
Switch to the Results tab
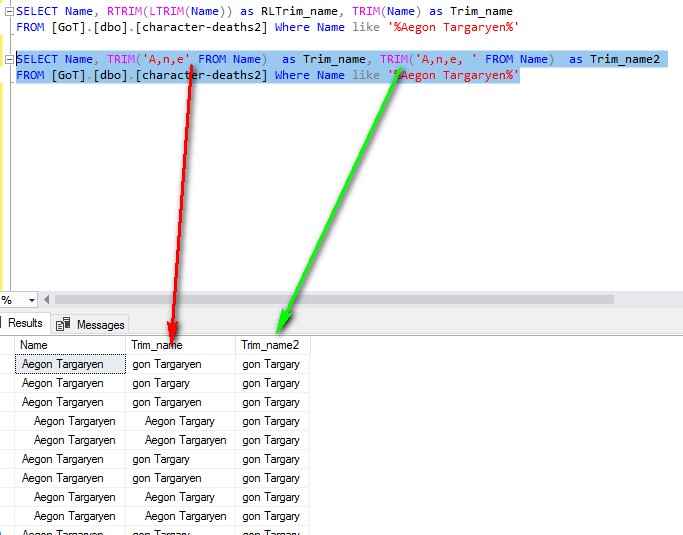click(24, 323)
